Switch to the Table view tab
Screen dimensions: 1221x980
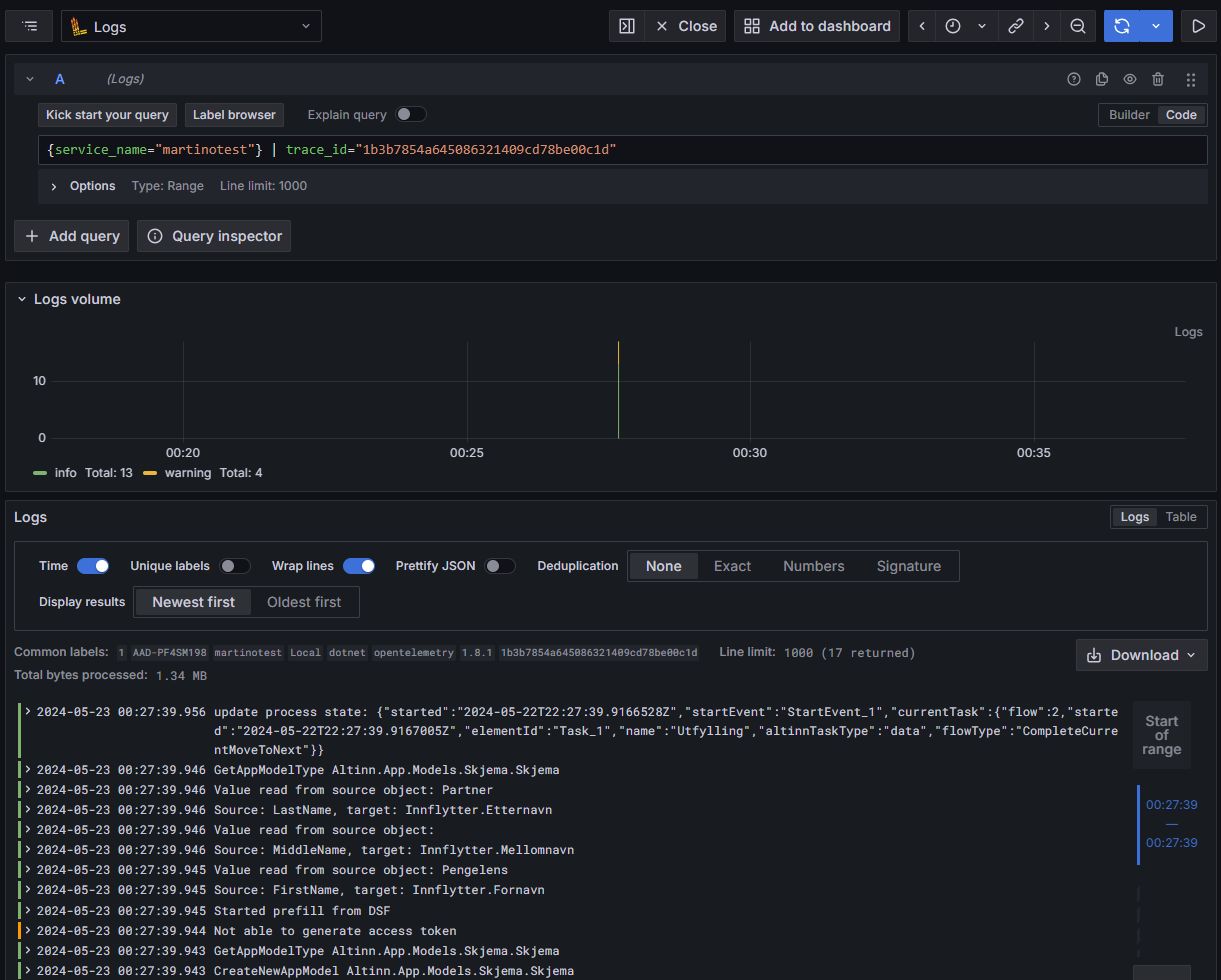[x=1181, y=517]
